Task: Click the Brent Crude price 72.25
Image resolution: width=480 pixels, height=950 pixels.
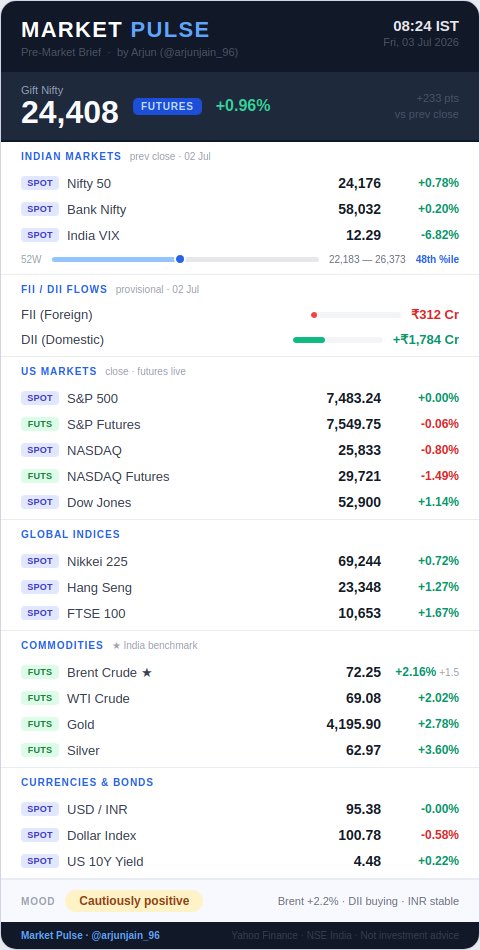Action: click(364, 672)
